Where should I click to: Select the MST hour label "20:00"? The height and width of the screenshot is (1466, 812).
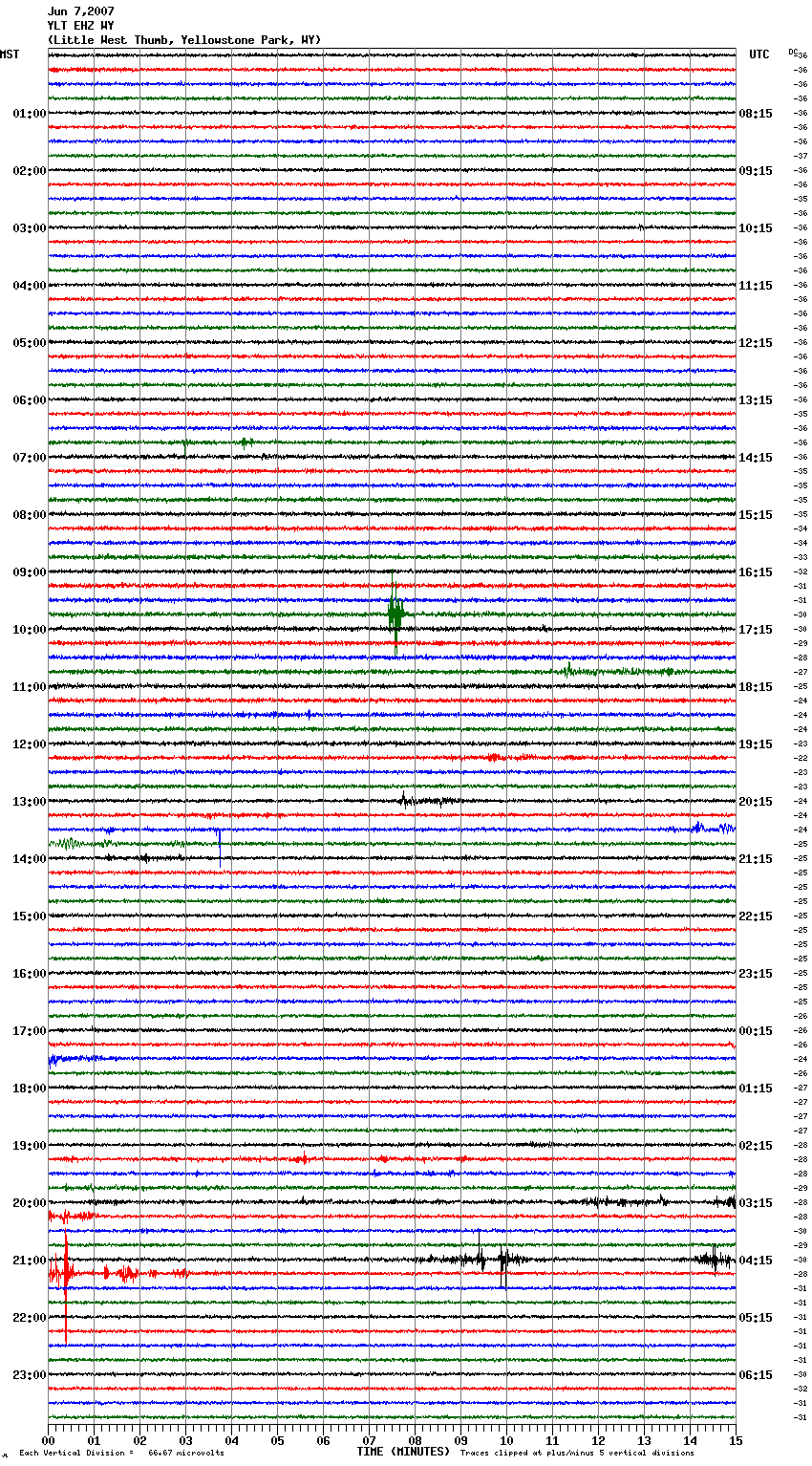point(30,1203)
